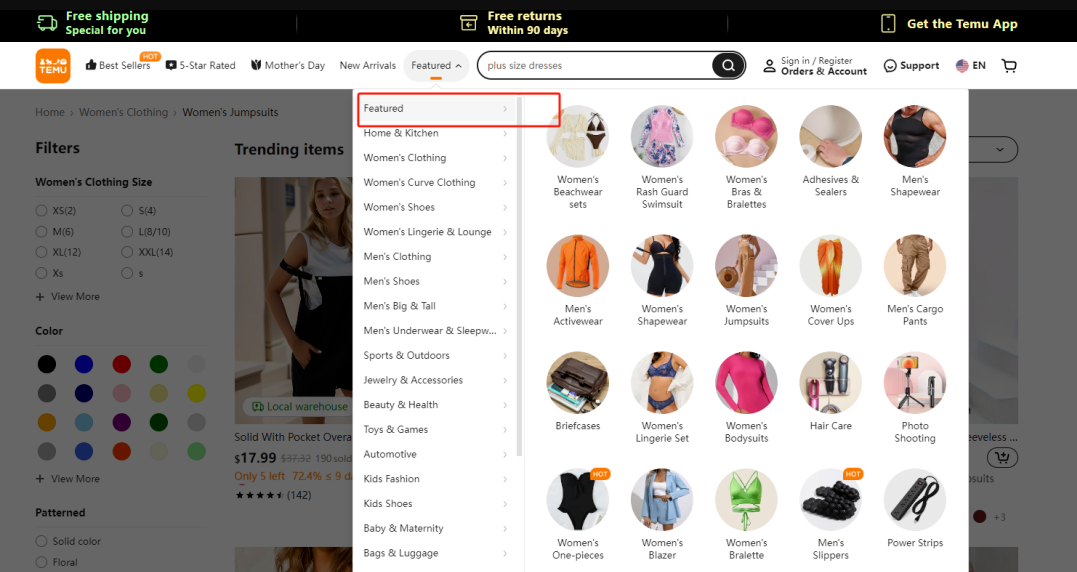Viewport: 1077px width, 572px height.
Task: Click the account person icon
Action: [769, 66]
